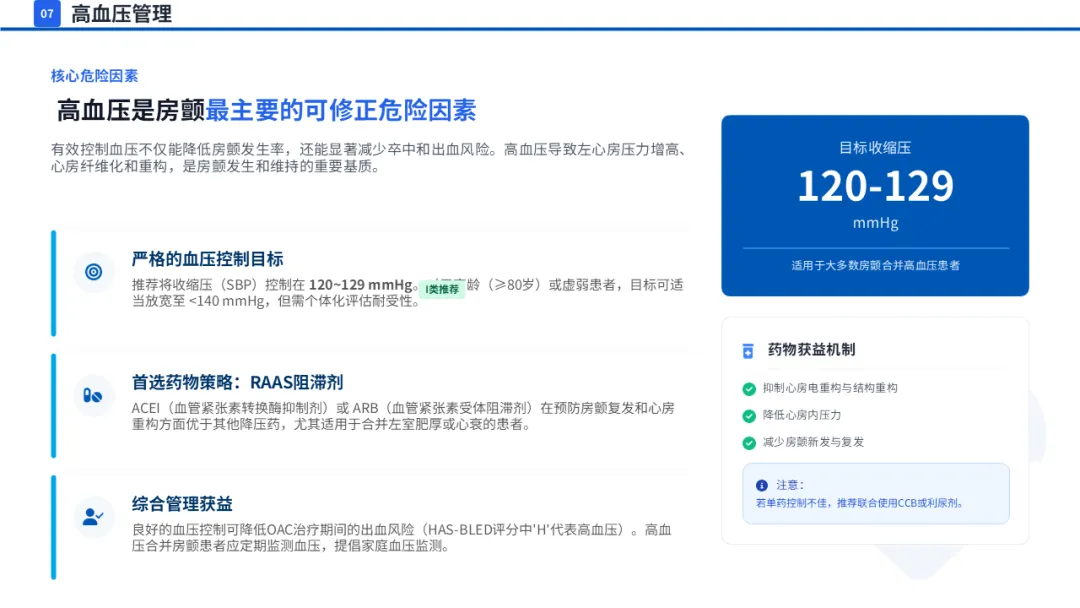Click the large 120-129 value
Viewport: 1080px width, 608px height.
click(875, 186)
